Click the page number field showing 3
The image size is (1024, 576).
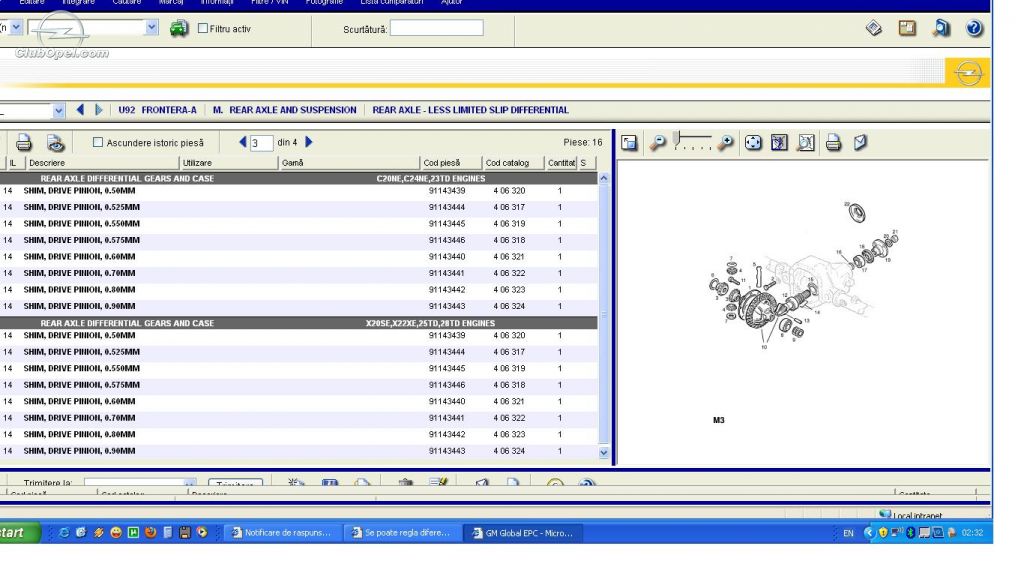[261, 142]
